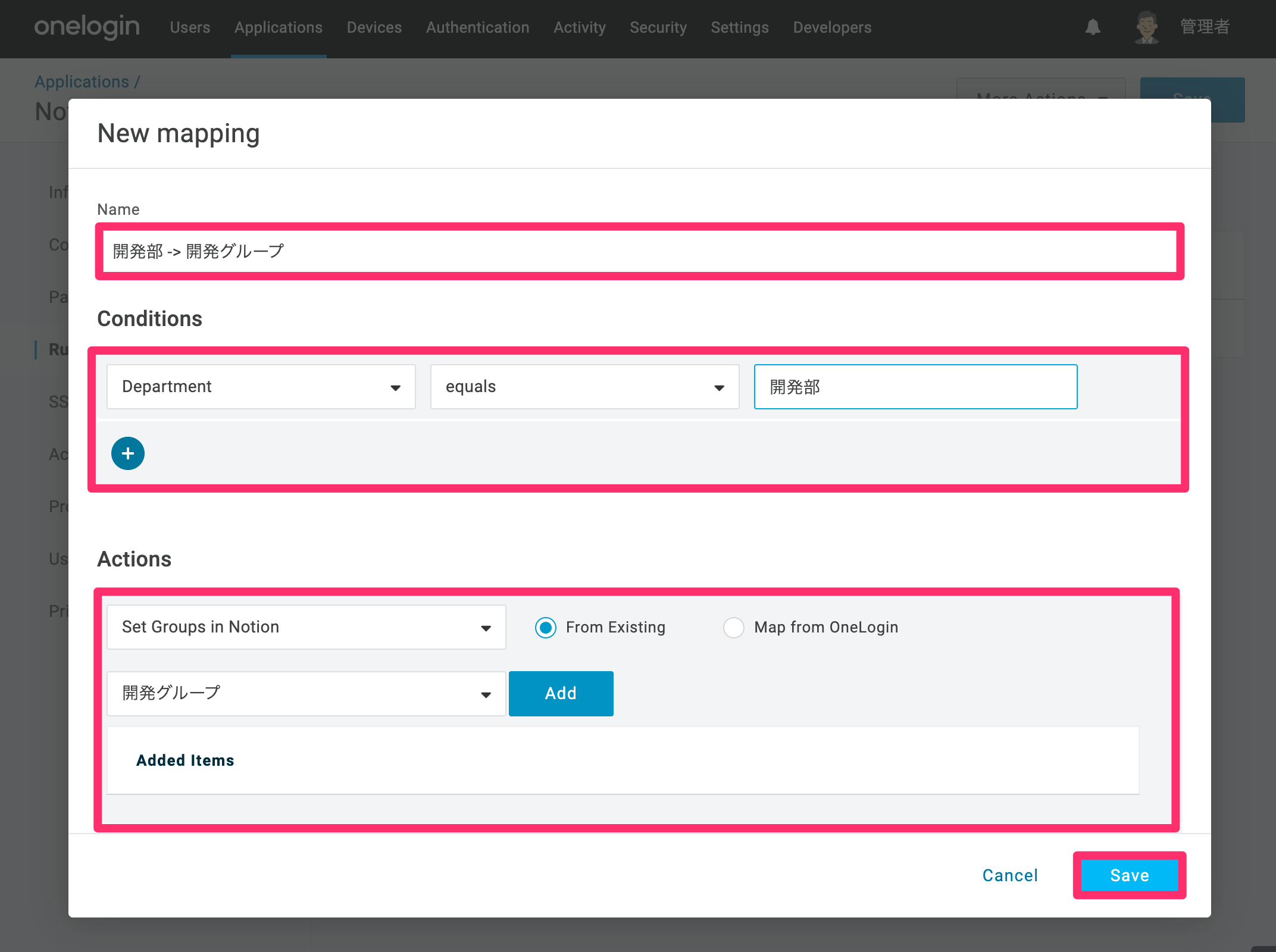
Task: Click the mapping Name input field
Action: (x=640, y=251)
